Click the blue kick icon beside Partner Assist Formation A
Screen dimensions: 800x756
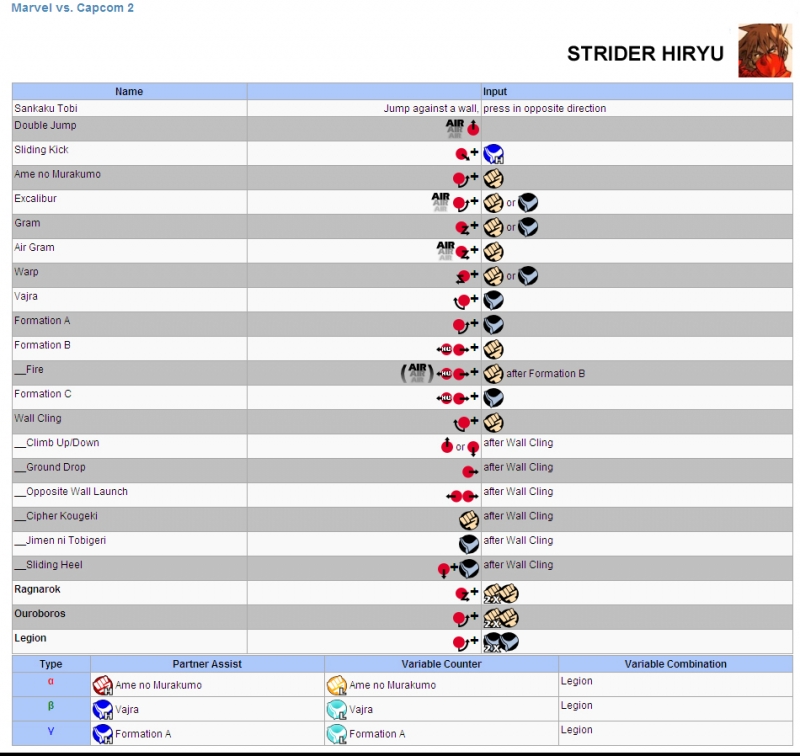[x=103, y=734]
